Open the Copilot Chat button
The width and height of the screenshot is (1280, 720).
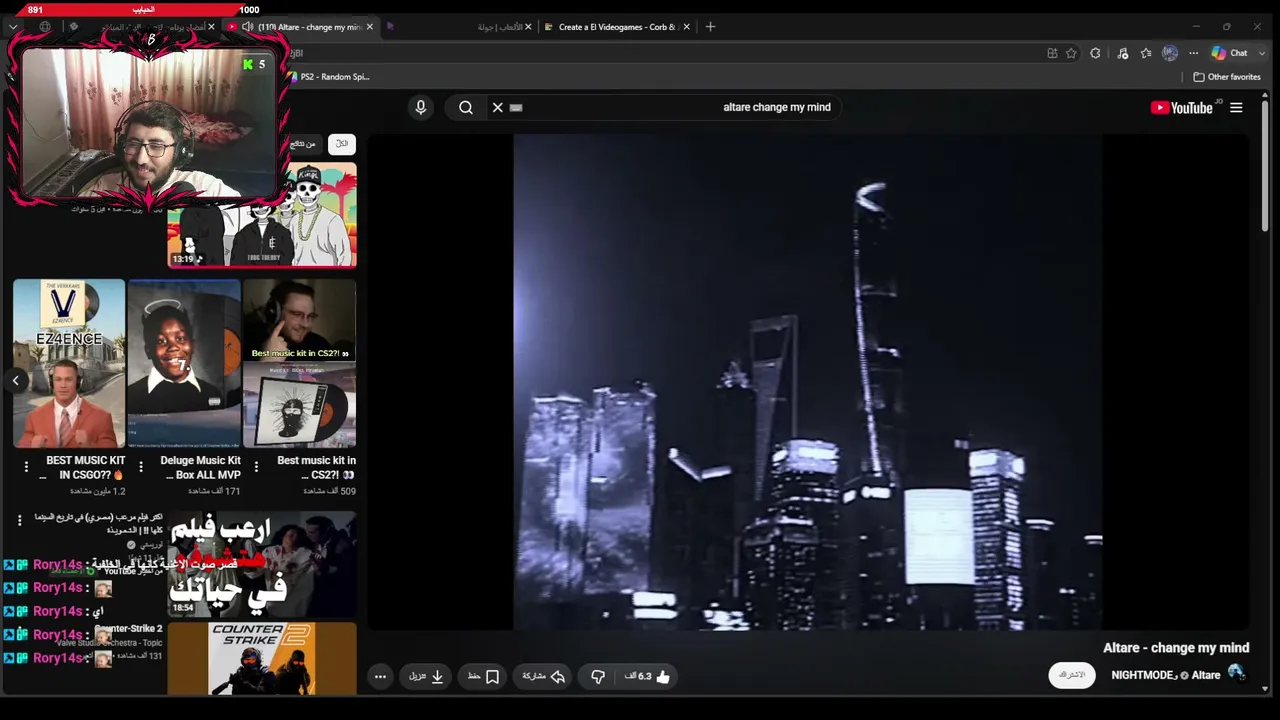1229,53
